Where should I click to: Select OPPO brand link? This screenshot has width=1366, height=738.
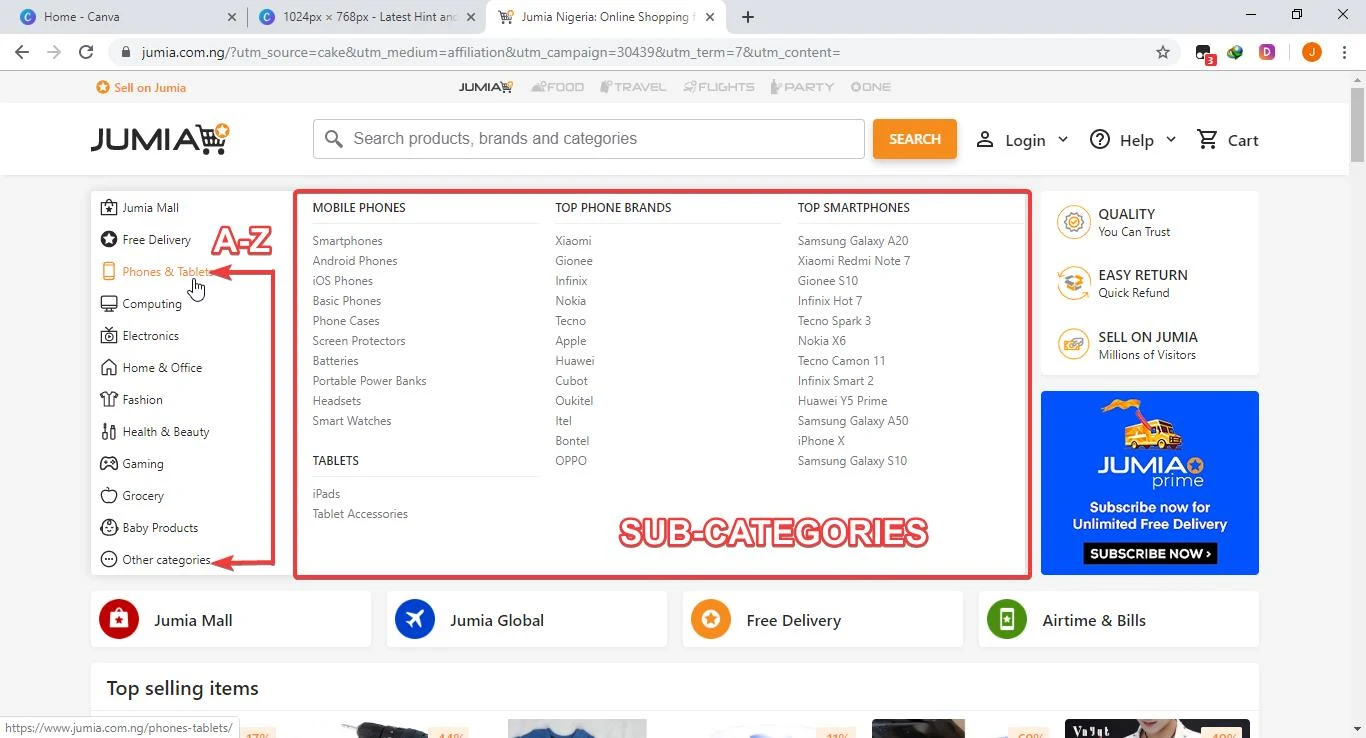tap(571, 461)
